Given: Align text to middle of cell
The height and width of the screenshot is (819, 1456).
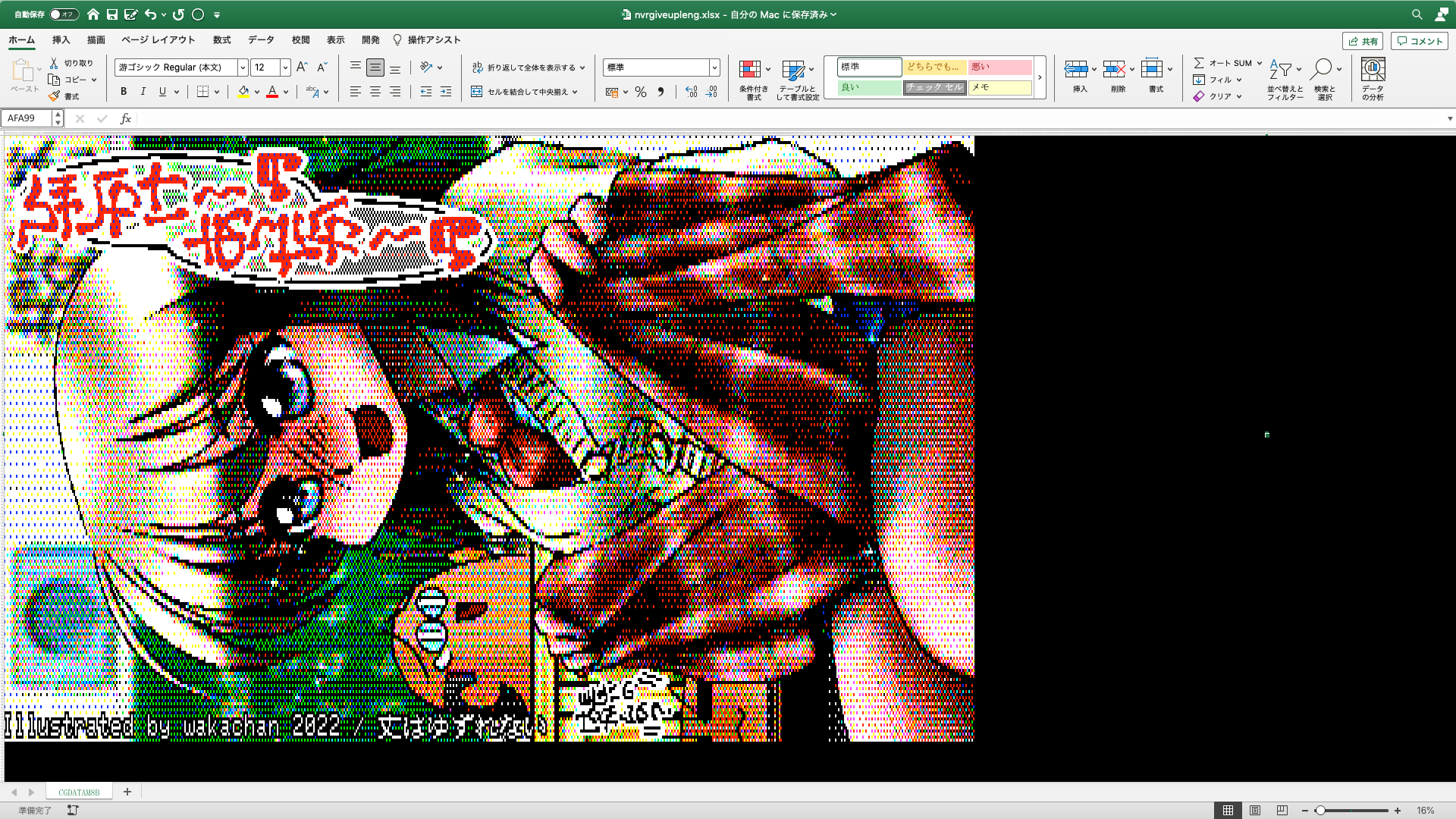Looking at the screenshot, I should point(375,67).
